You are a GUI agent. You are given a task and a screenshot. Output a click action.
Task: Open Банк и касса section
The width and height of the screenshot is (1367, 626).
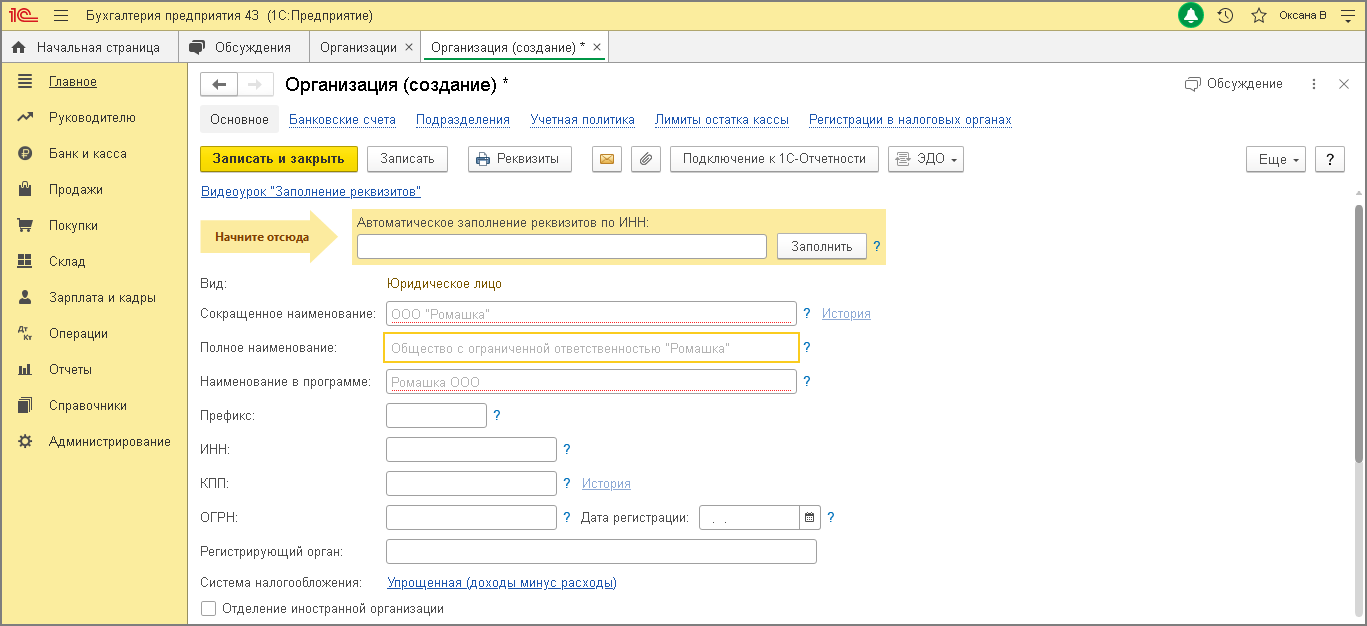[x=88, y=154]
